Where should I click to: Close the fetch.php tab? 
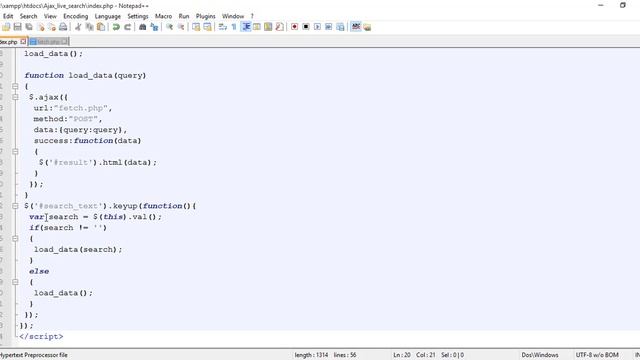(x=65, y=42)
